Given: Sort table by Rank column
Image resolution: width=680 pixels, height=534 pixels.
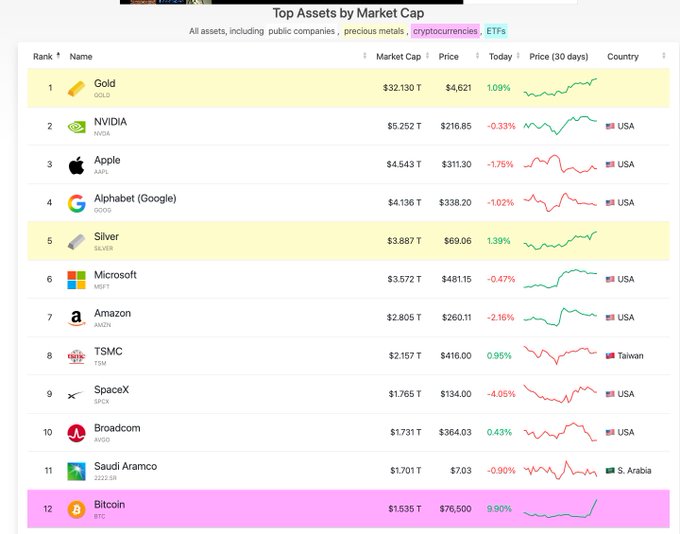Looking at the screenshot, I should (46, 56).
